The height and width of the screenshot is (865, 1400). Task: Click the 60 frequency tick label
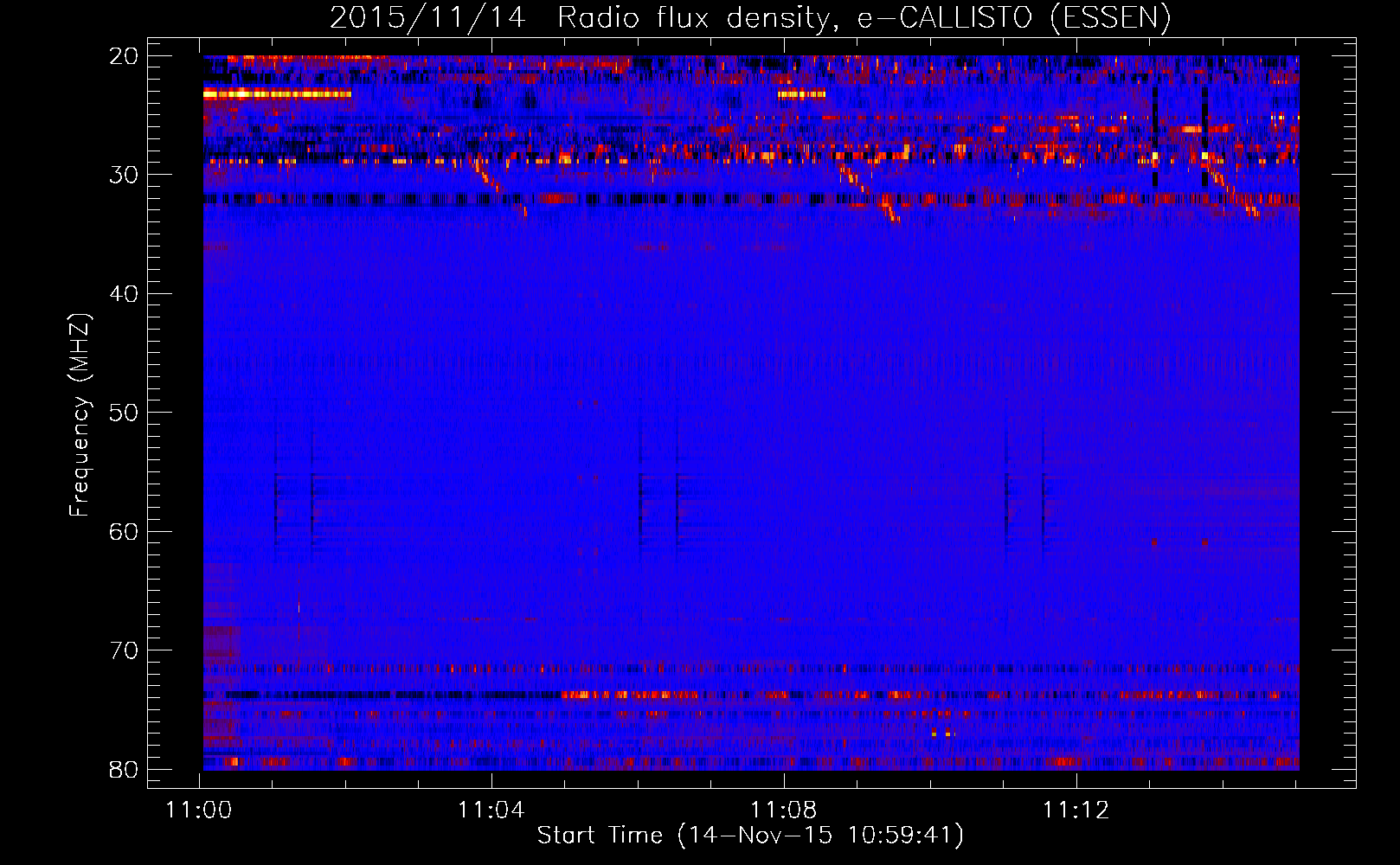tap(125, 531)
